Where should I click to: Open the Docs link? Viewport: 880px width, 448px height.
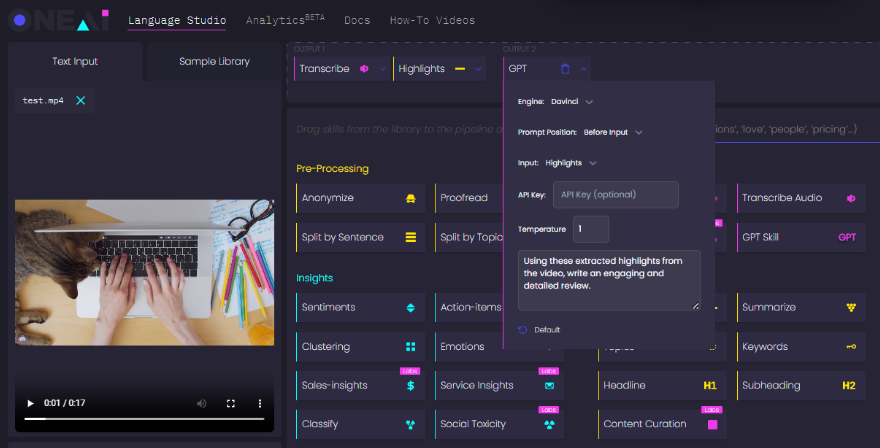click(x=357, y=20)
